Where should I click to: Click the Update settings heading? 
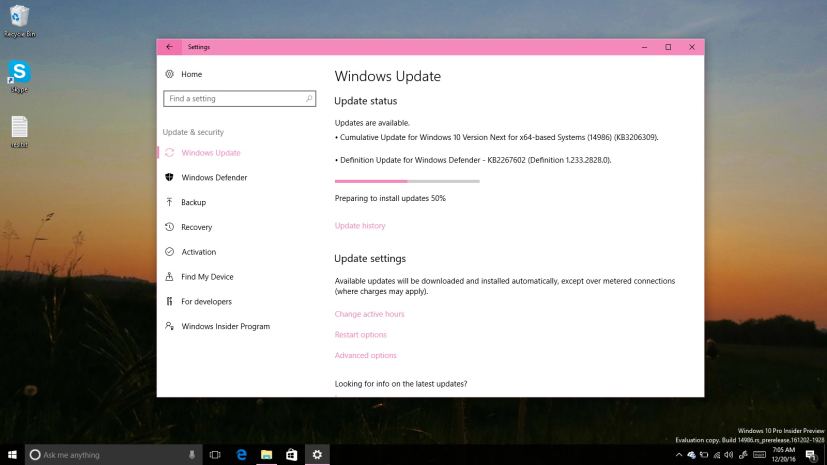(x=370, y=258)
